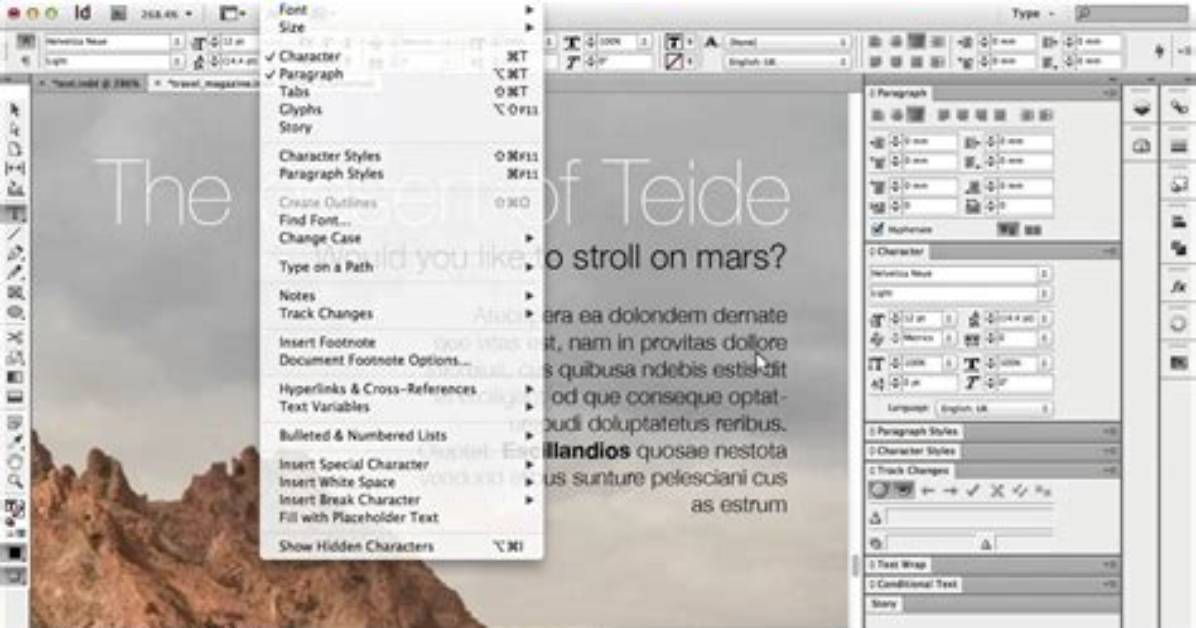Toggle Character panel in Type menu

tap(309, 56)
